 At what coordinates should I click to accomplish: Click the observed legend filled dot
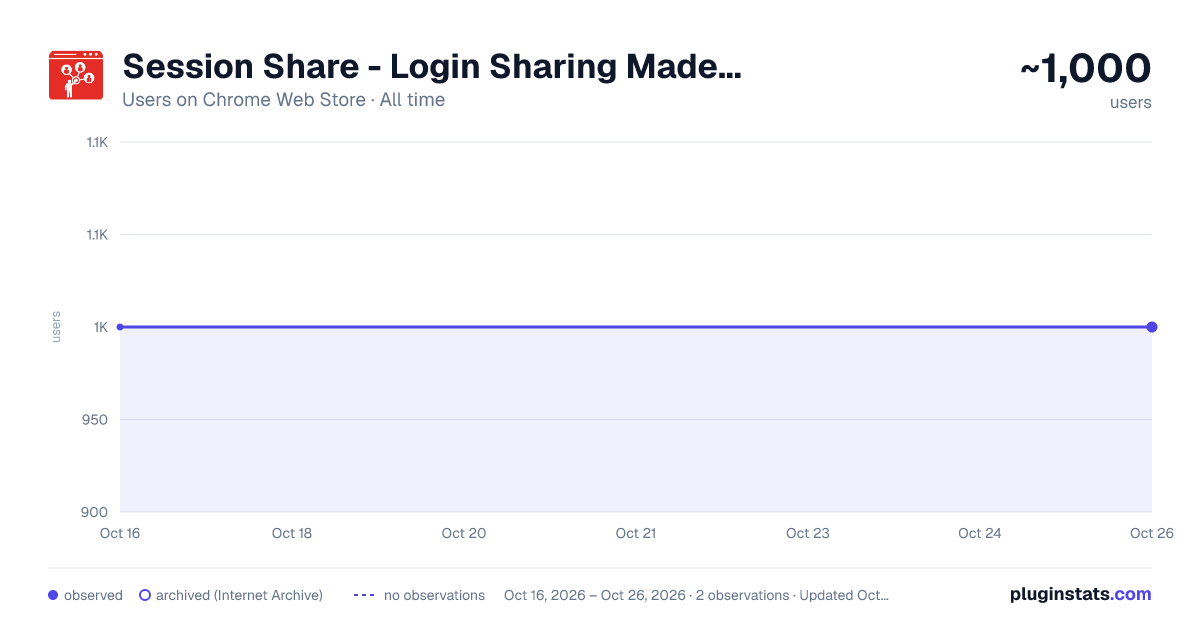(53, 595)
